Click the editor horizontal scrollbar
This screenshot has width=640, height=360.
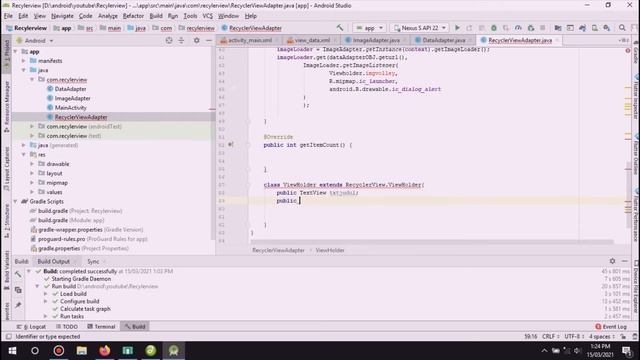[433, 242]
